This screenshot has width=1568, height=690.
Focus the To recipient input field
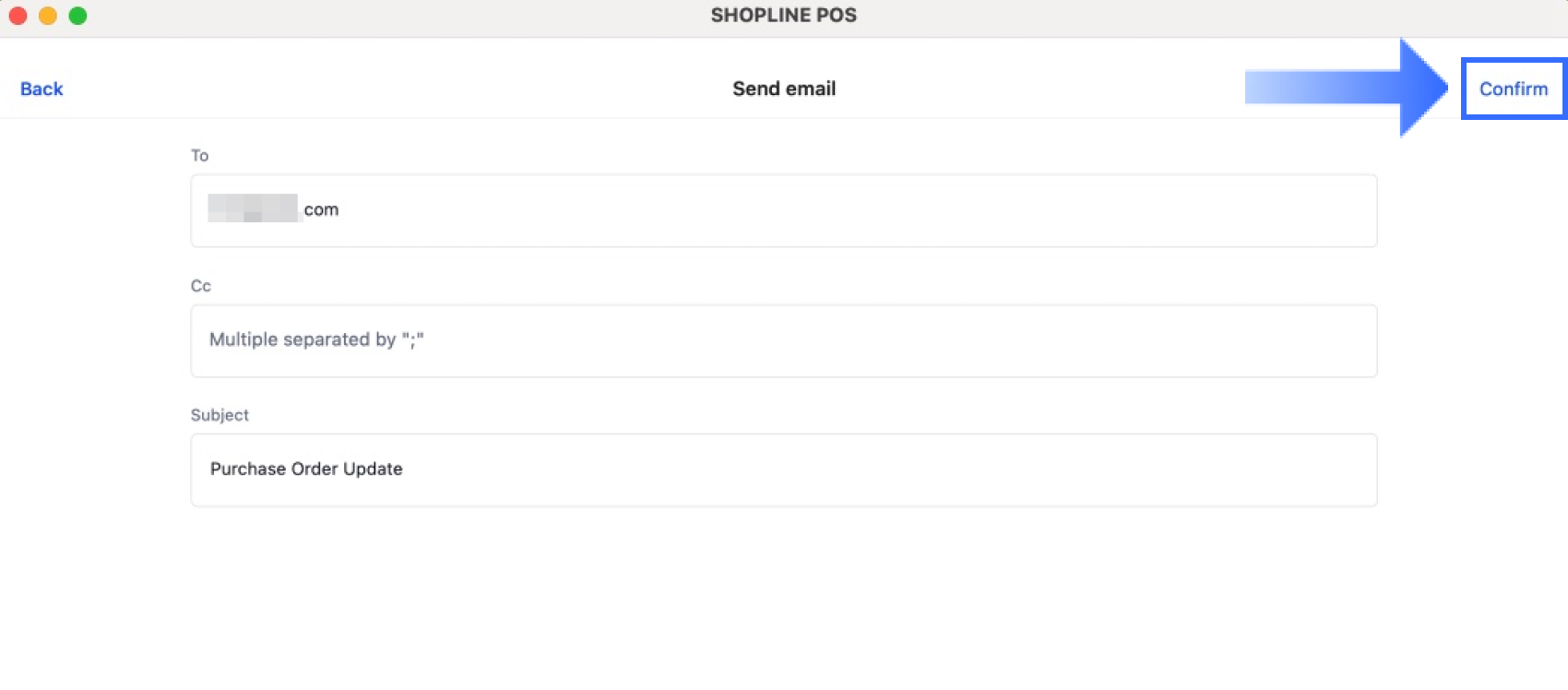784,210
